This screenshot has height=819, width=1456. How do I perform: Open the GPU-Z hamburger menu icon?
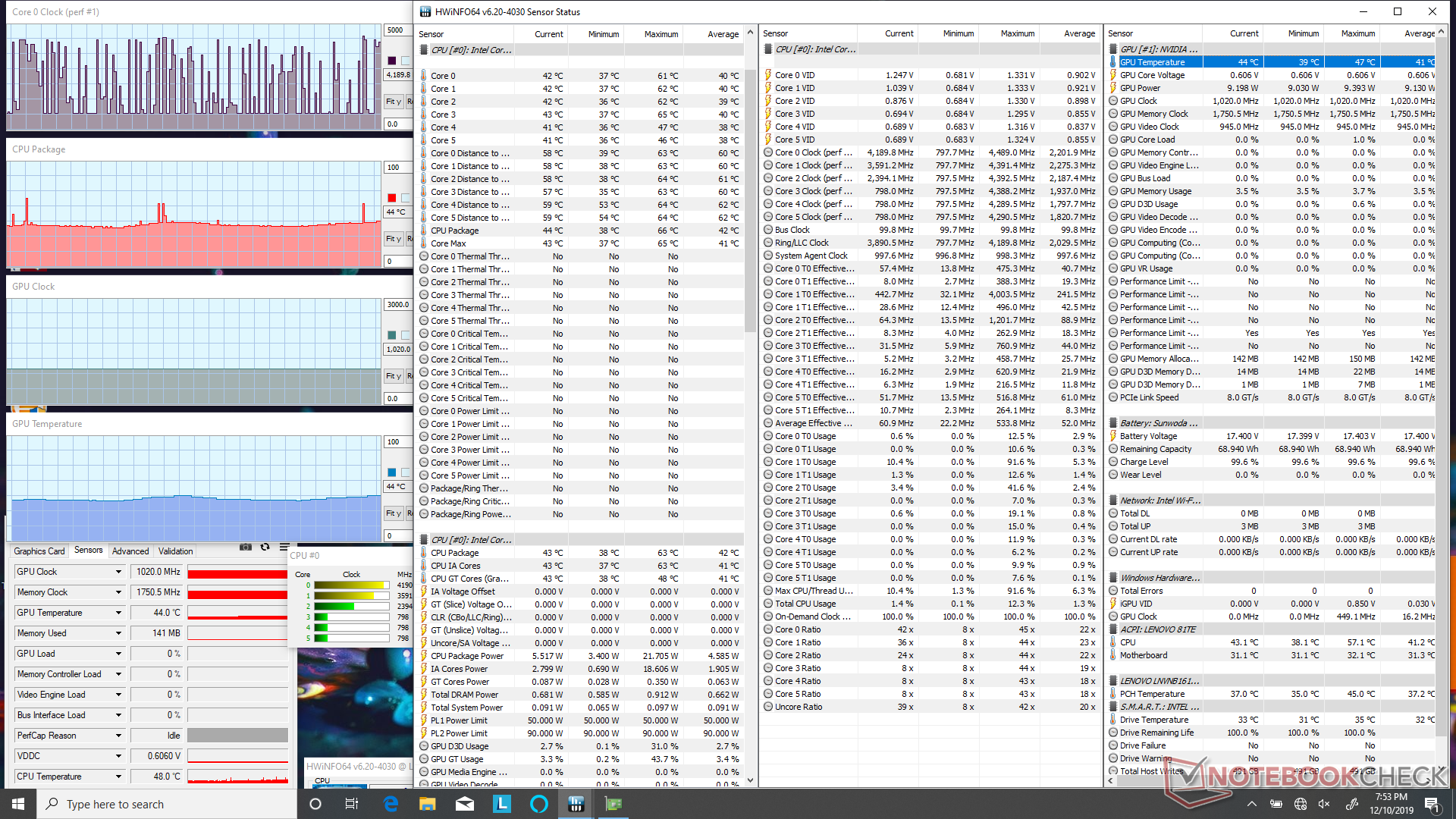tap(284, 548)
